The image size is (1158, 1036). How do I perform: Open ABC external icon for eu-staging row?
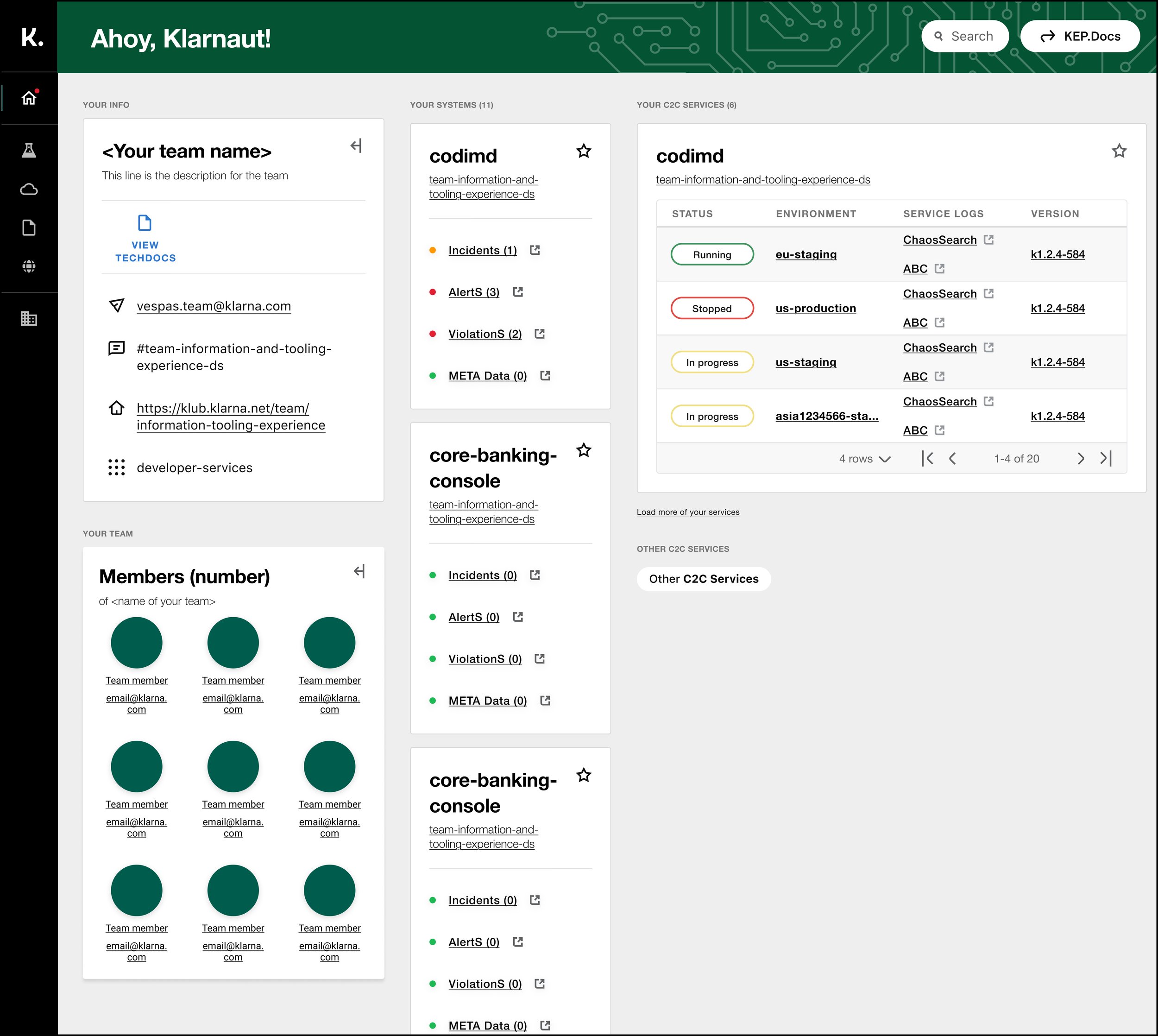(x=939, y=268)
